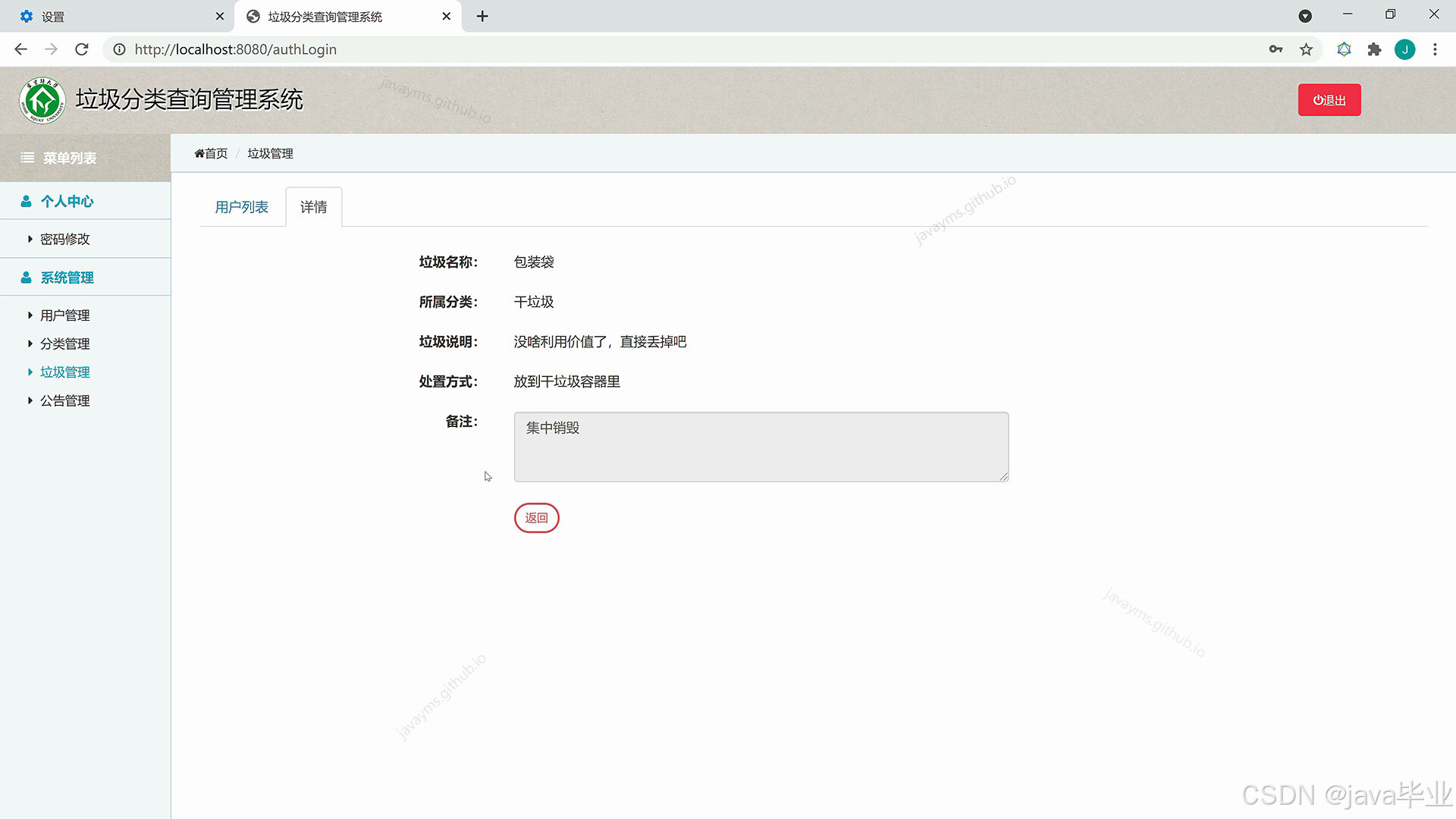Switch to the 用户列表 tab
This screenshot has width=1456, height=819.
tap(242, 207)
